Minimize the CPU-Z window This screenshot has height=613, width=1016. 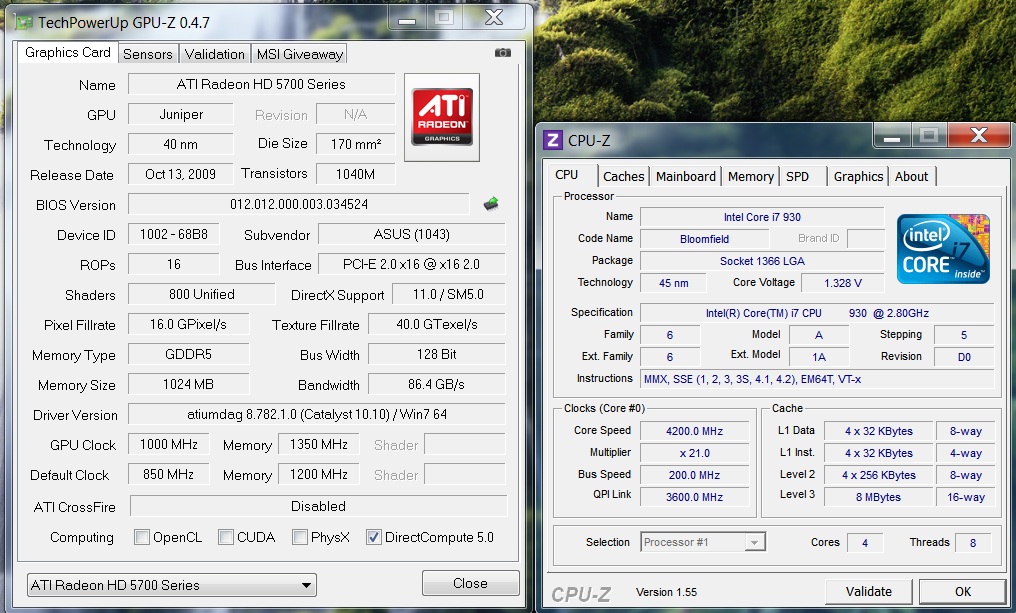click(x=892, y=136)
